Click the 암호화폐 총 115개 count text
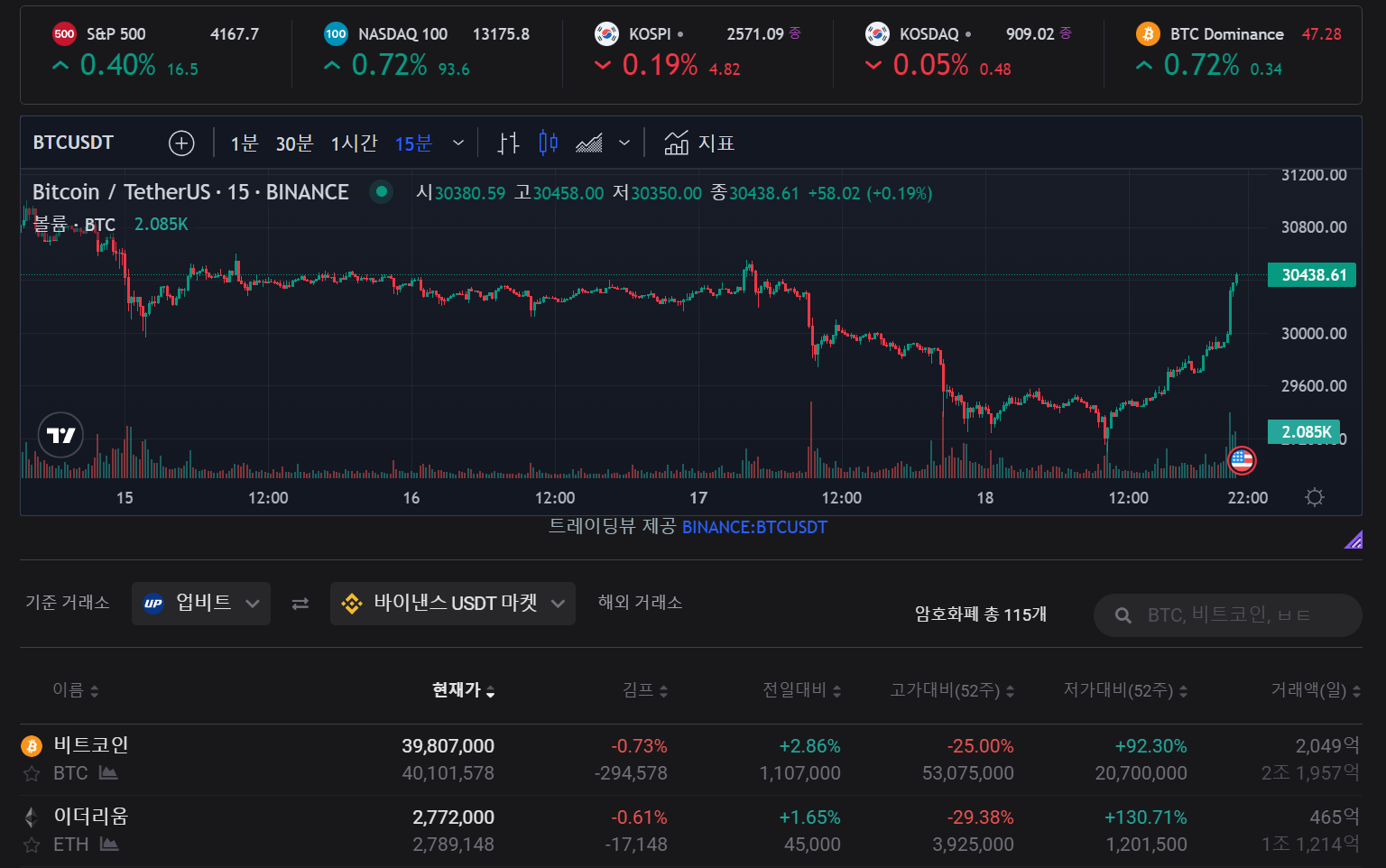Viewport: 1386px width, 868px height. click(981, 614)
